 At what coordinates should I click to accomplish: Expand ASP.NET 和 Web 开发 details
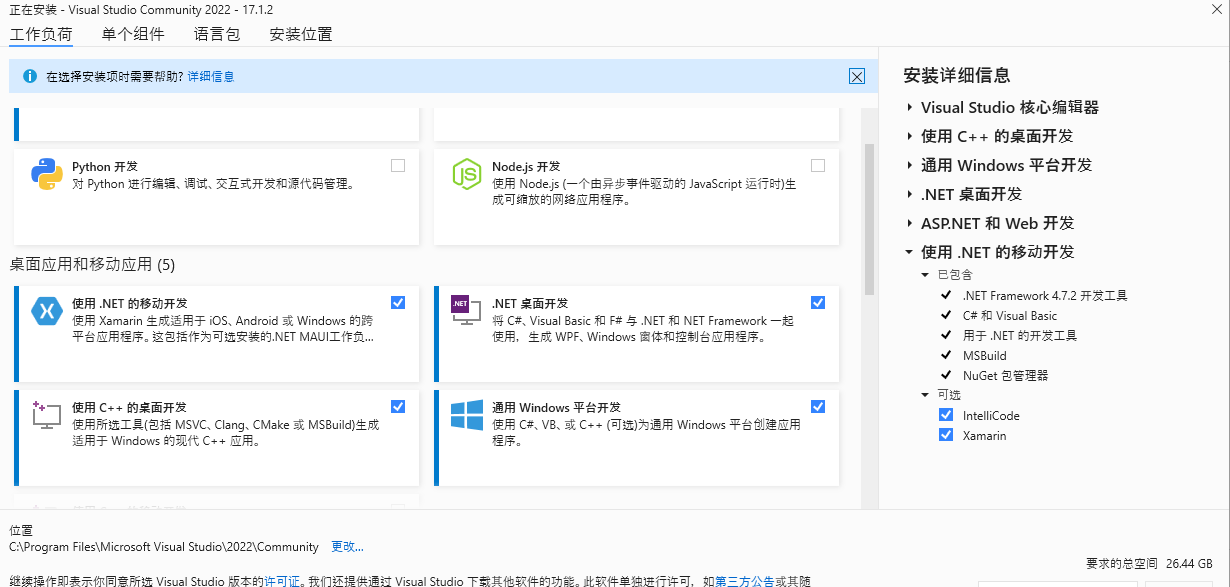[909, 223]
